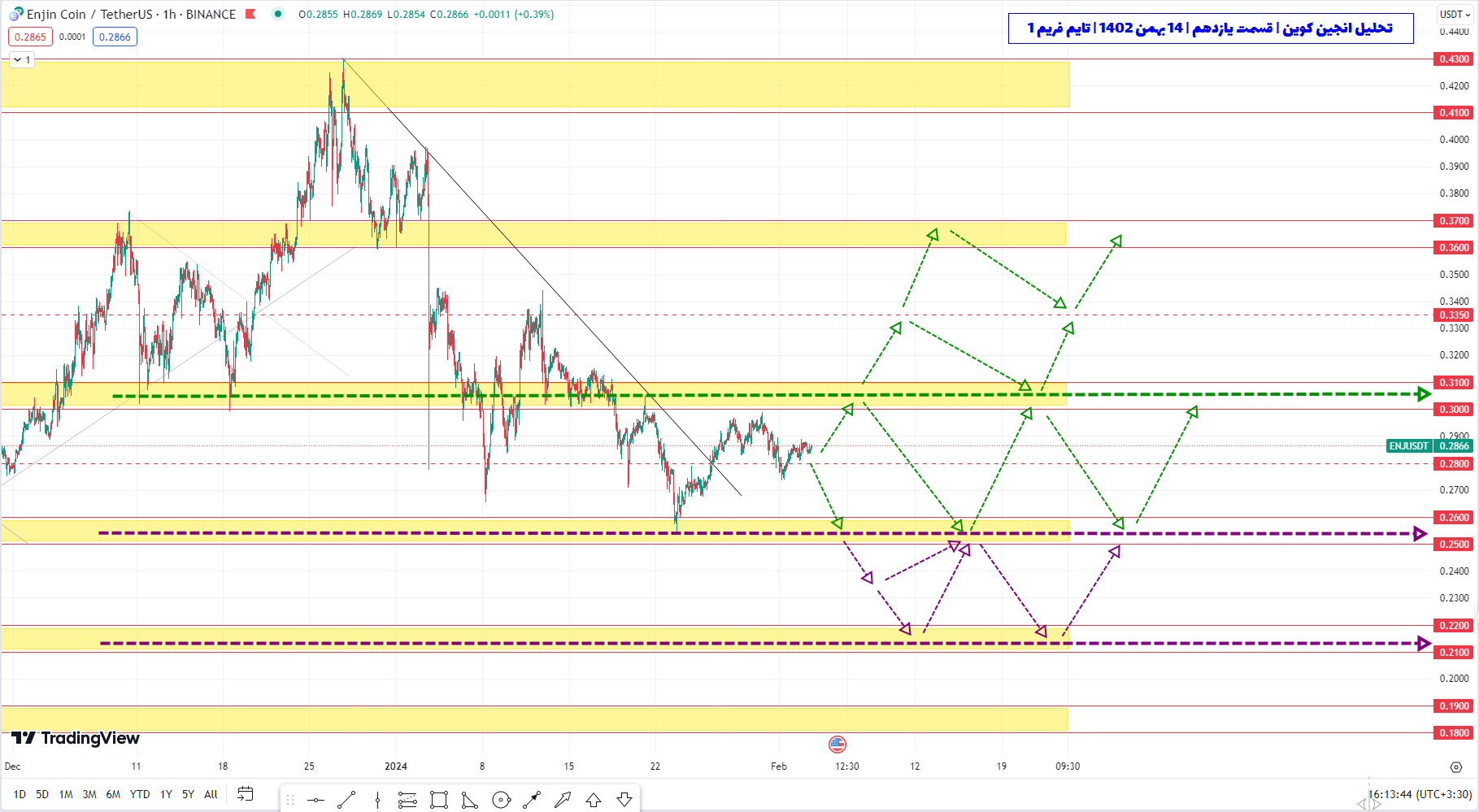Switch range to 1M
The height and width of the screenshot is (812, 1479).
click(66, 794)
